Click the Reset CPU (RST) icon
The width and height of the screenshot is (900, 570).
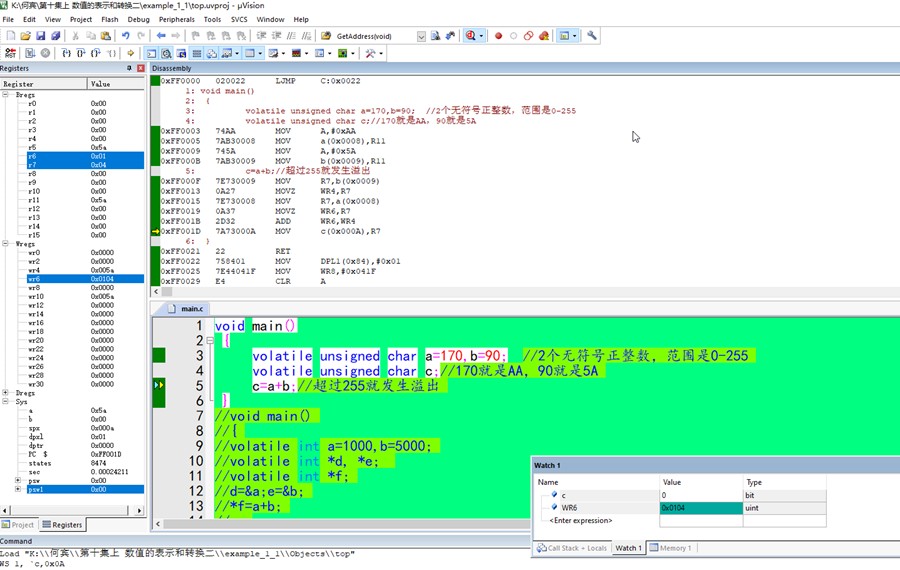pos(10,53)
